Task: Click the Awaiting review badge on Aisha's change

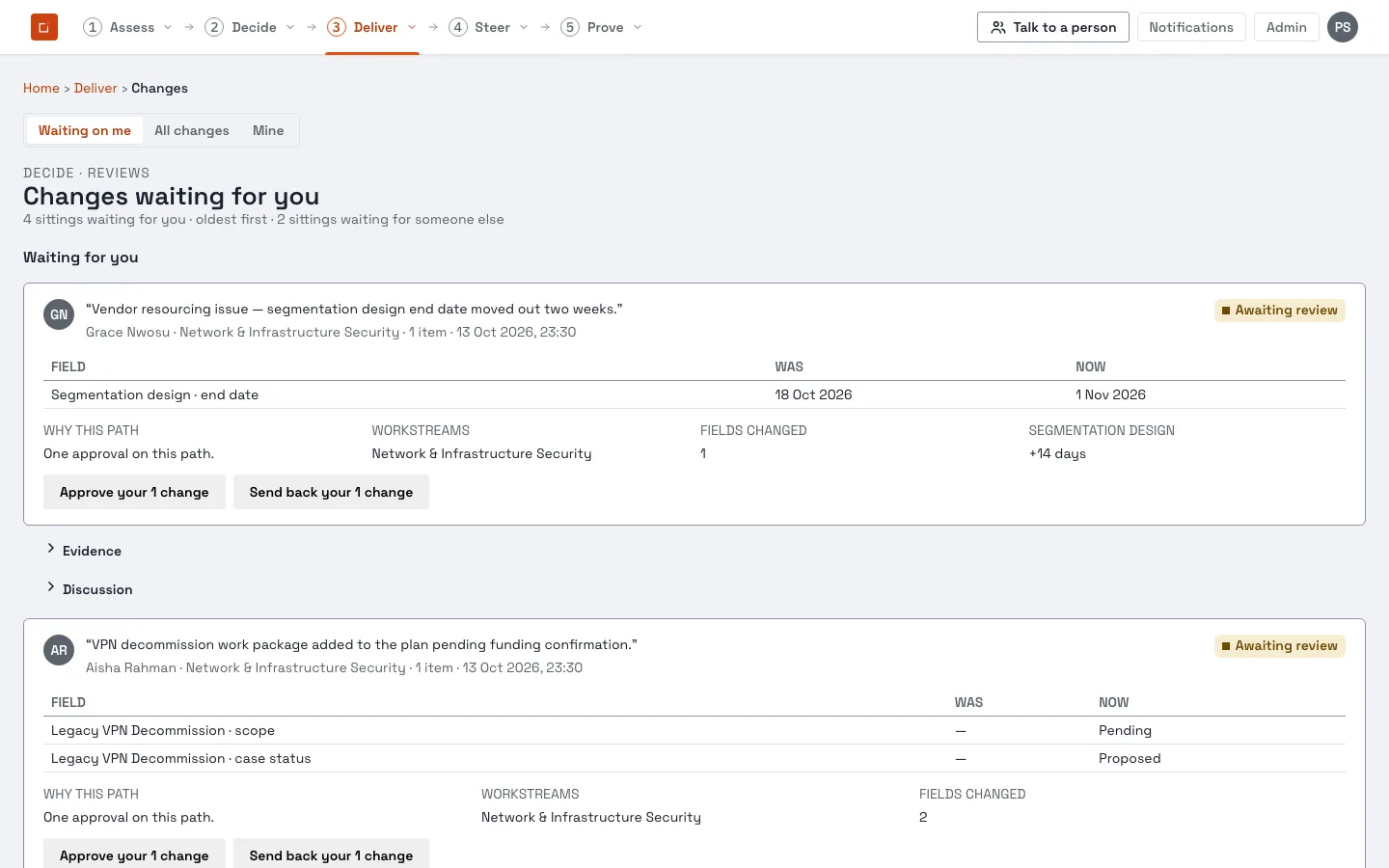Action: [1280, 646]
